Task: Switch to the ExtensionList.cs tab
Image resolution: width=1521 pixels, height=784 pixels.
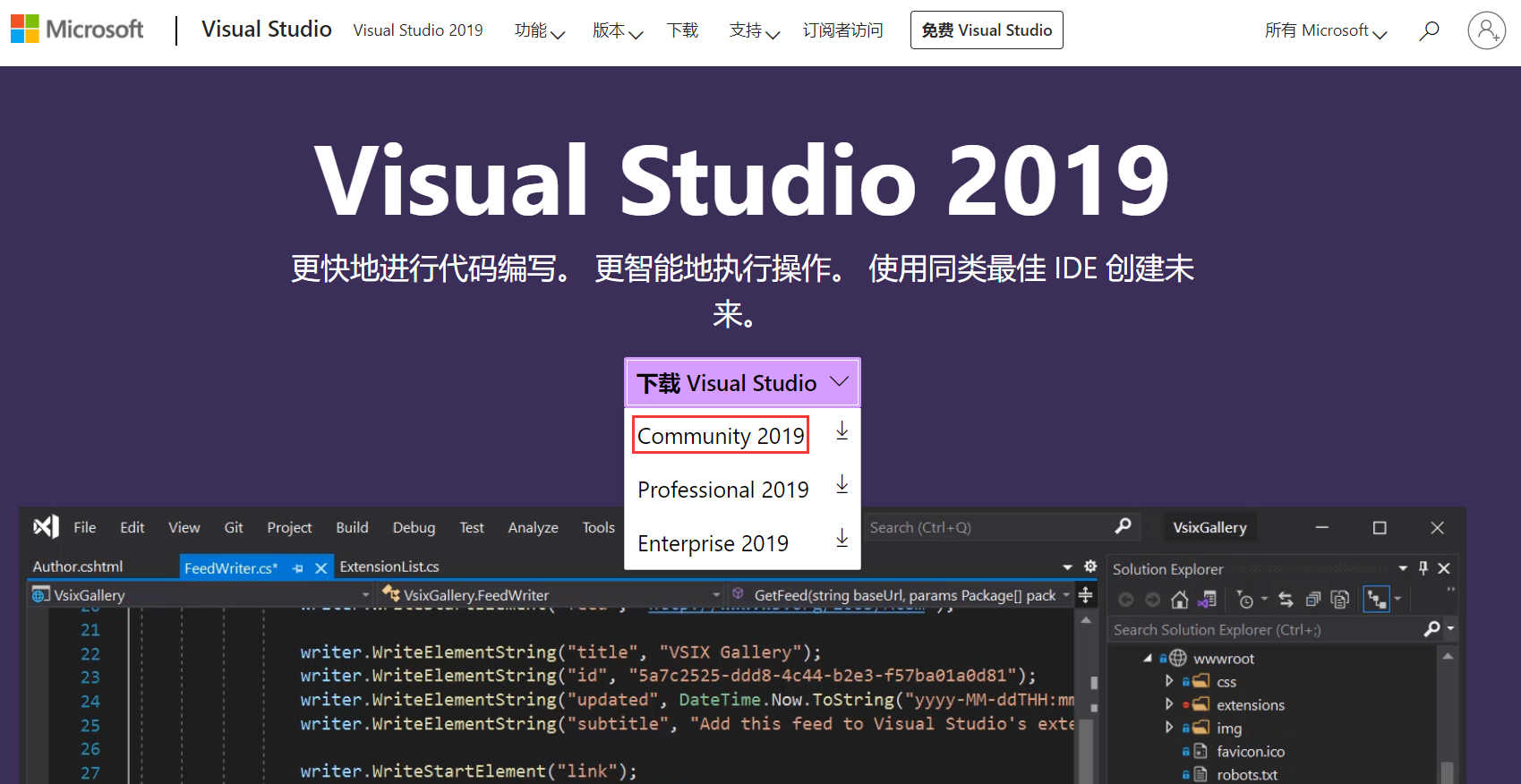Action: [389, 567]
